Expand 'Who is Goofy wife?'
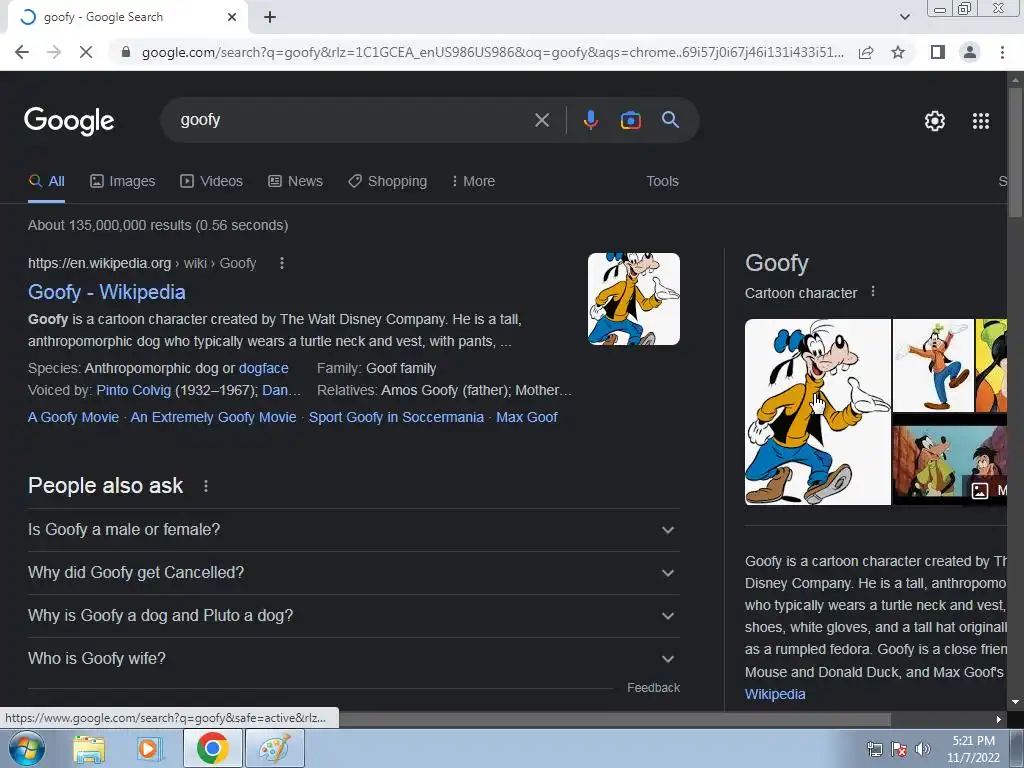This screenshot has width=1024, height=768. point(353,659)
